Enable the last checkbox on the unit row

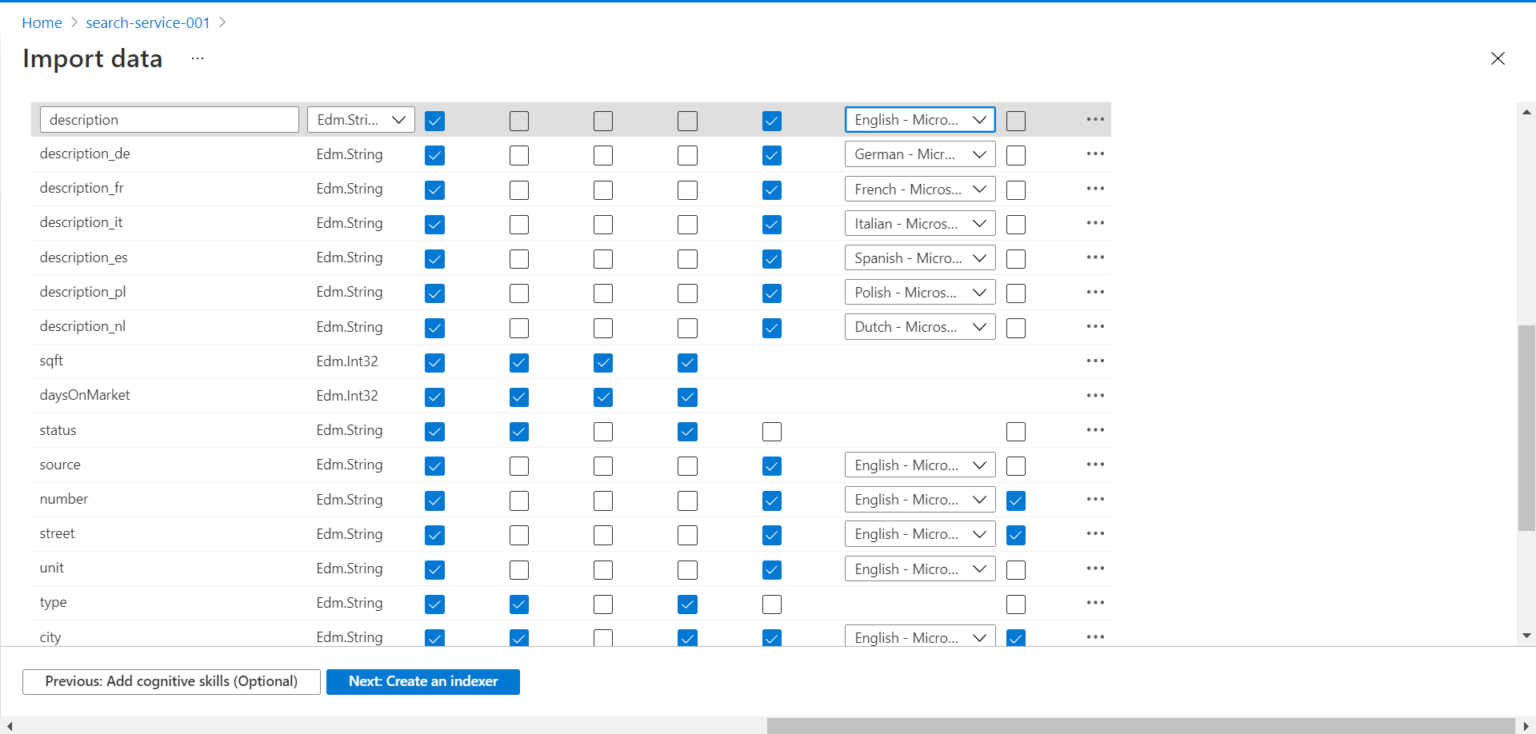coord(1015,569)
